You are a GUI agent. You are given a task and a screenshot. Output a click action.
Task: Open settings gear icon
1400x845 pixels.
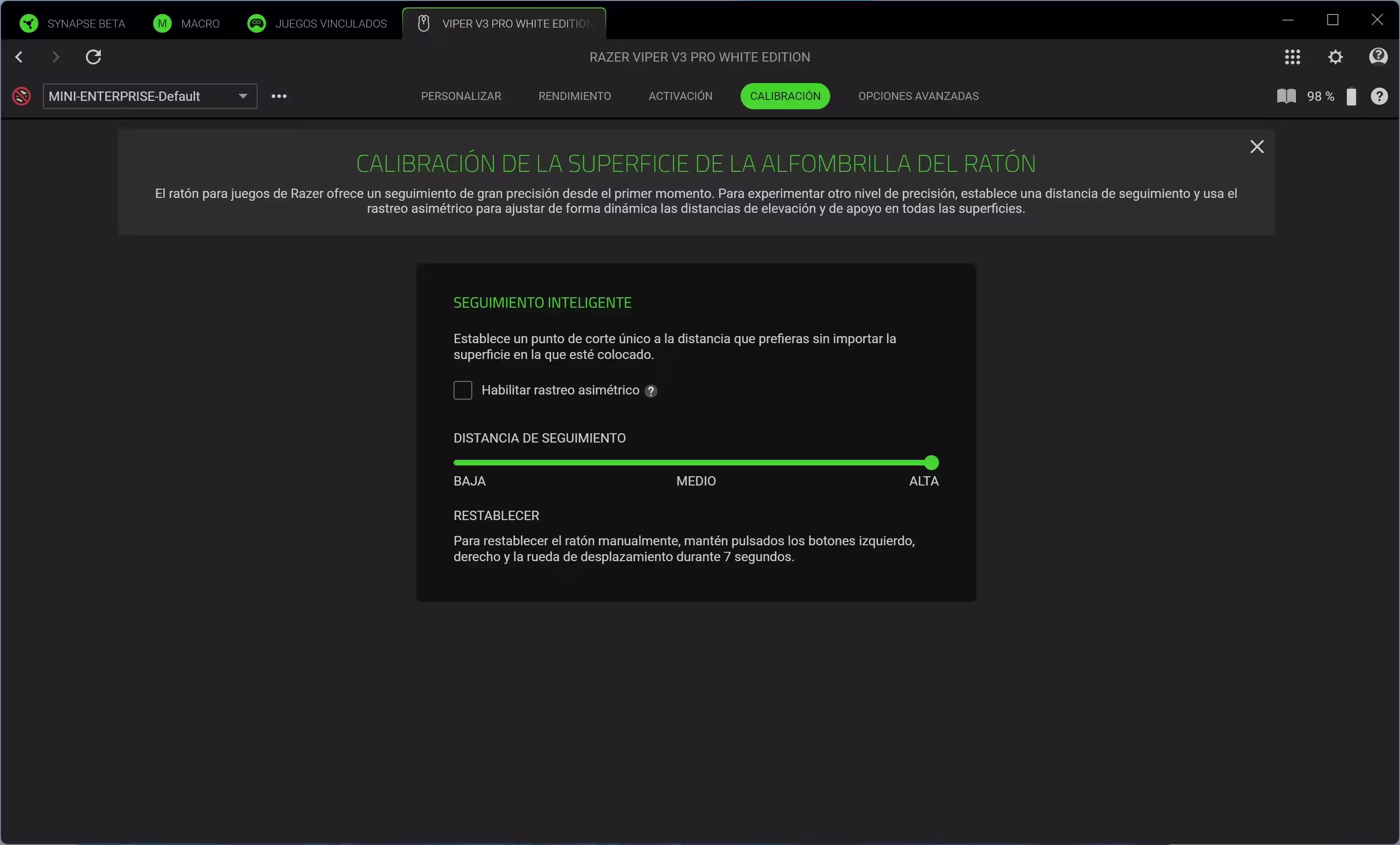click(1335, 57)
